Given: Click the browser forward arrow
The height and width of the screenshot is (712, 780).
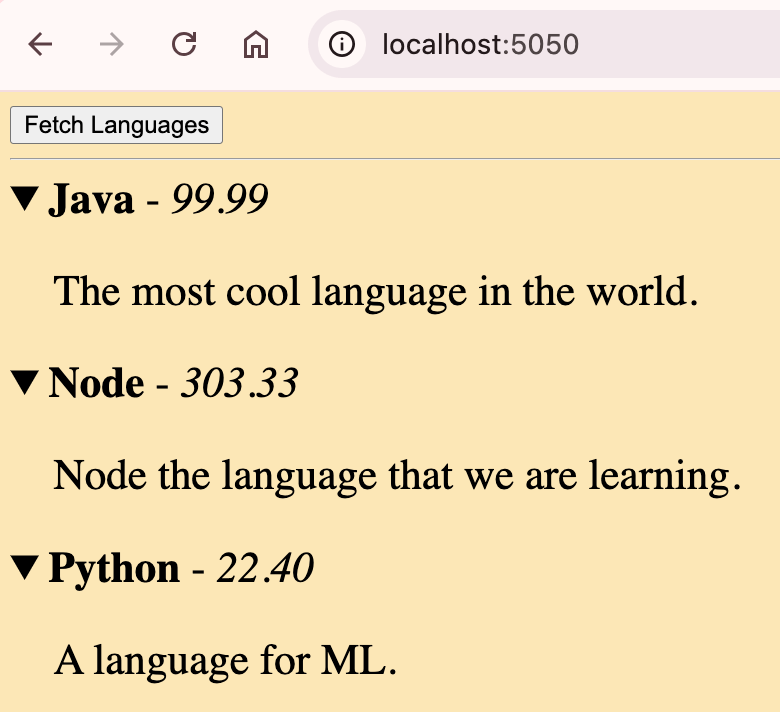Looking at the screenshot, I should (112, 45).
